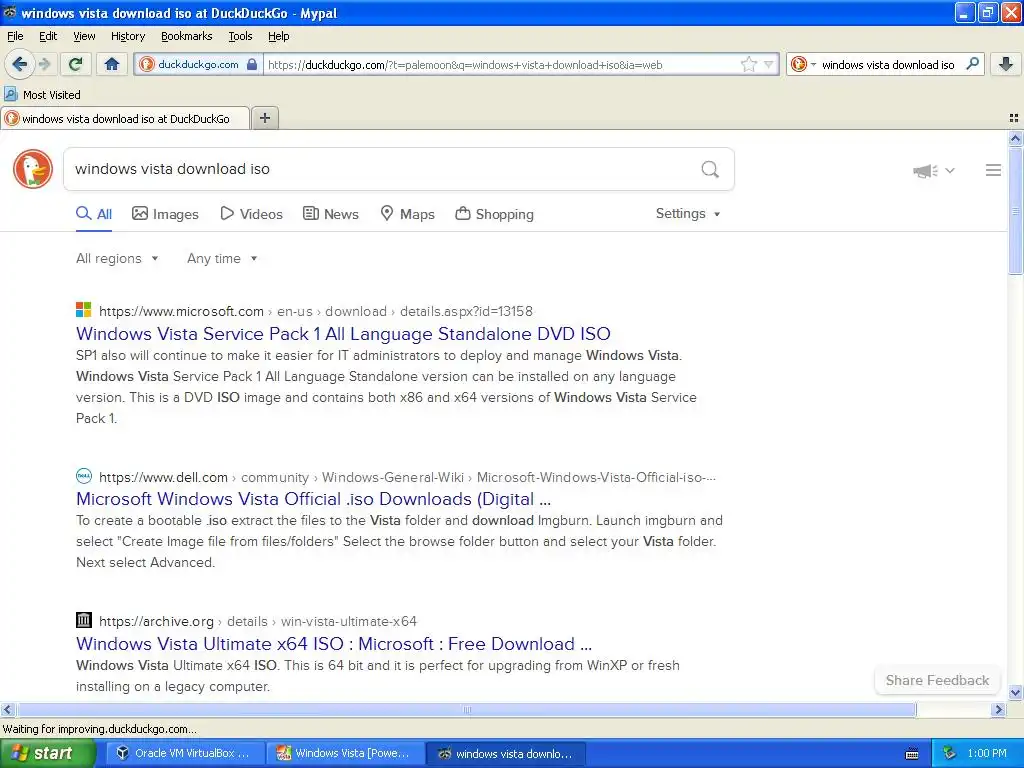Click vertical scrollbar down arrow
The width and height of the screenshot is (1024, 768).
click(x=1015, y=692)
